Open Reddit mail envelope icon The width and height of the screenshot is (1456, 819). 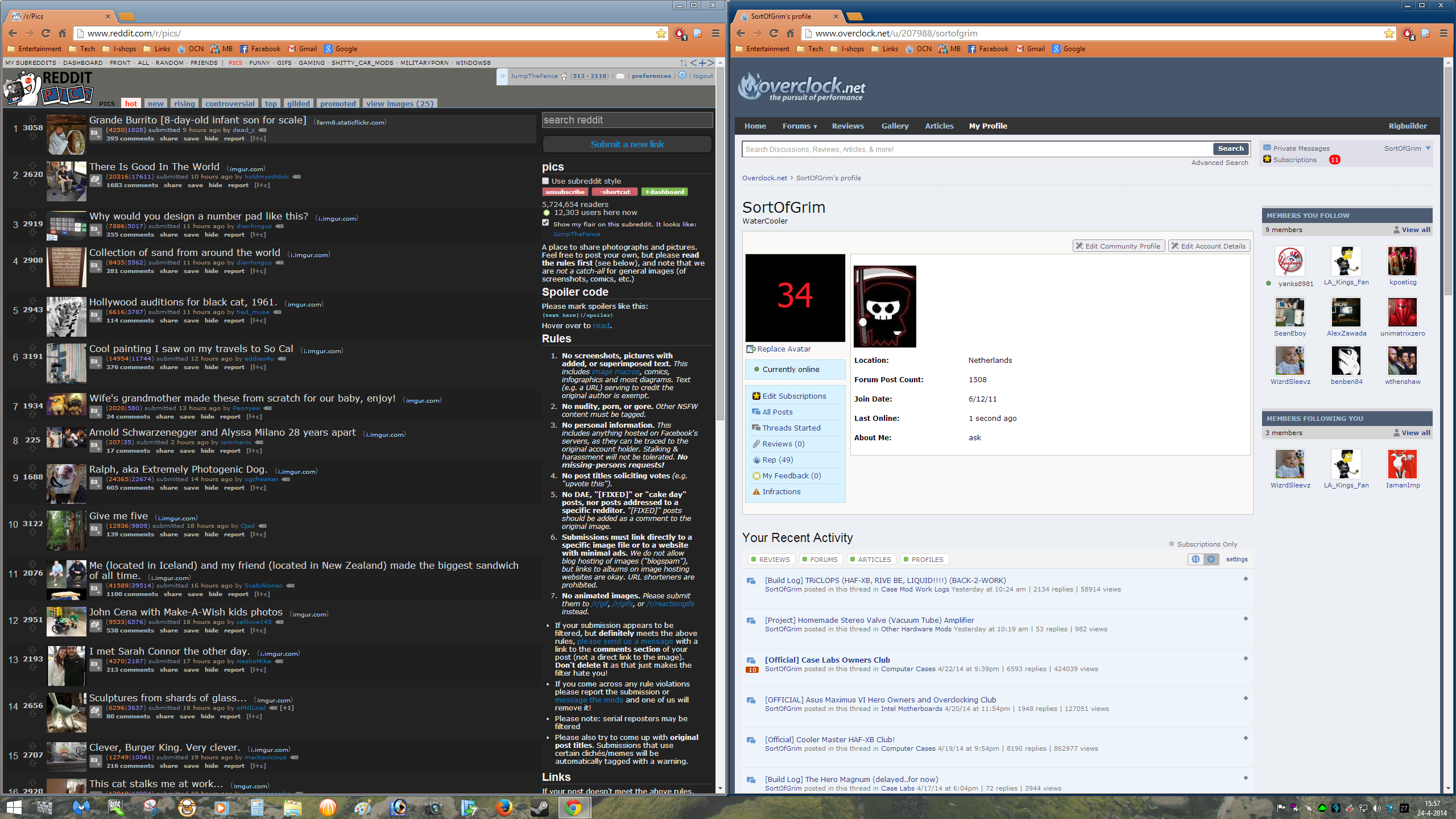620,76
